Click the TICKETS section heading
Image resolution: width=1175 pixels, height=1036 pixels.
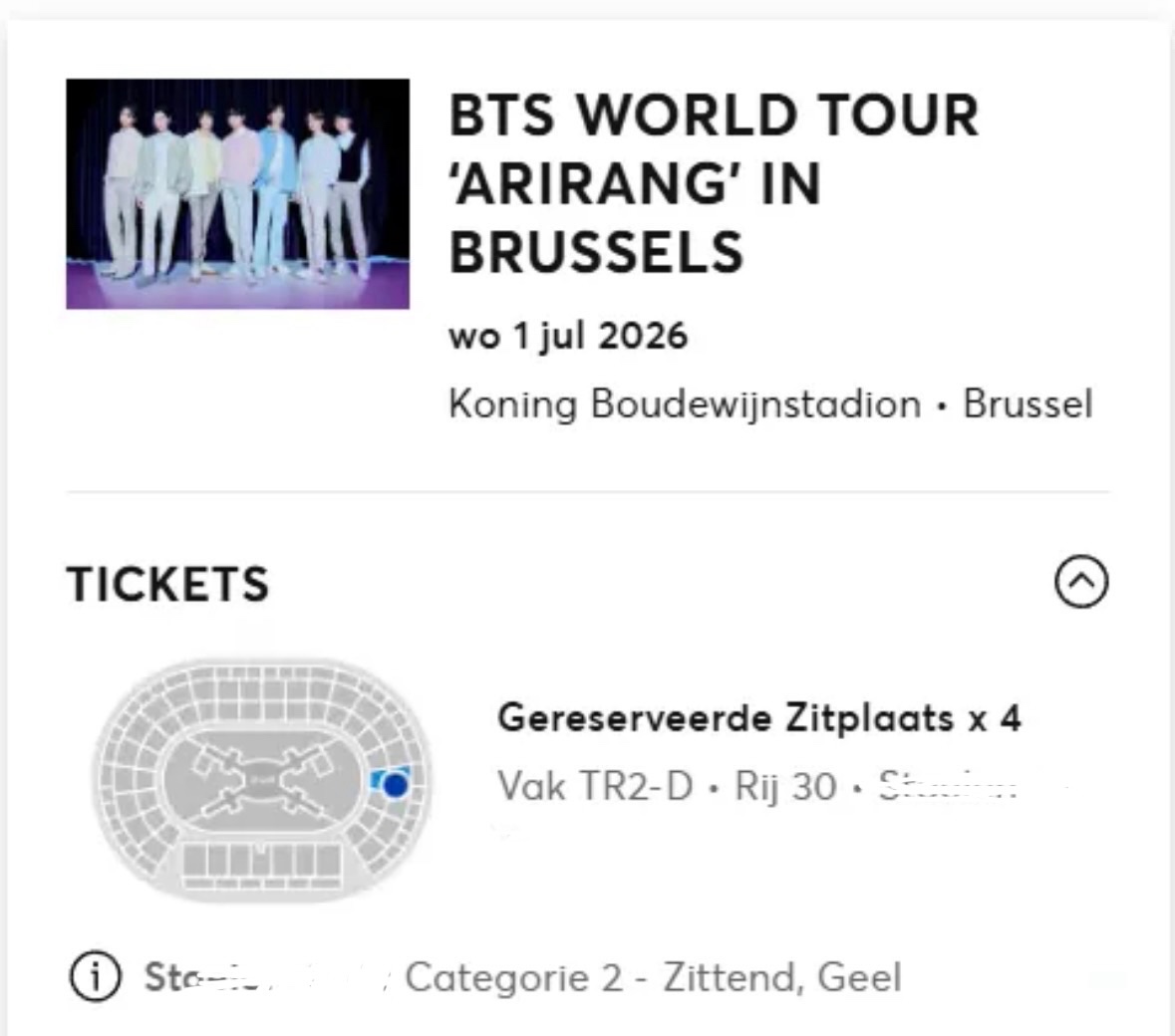click(x=167, y=584)
